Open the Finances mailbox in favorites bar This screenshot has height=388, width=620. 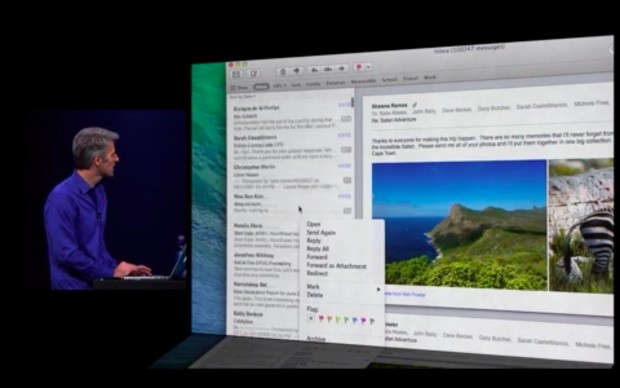(336, 83)
